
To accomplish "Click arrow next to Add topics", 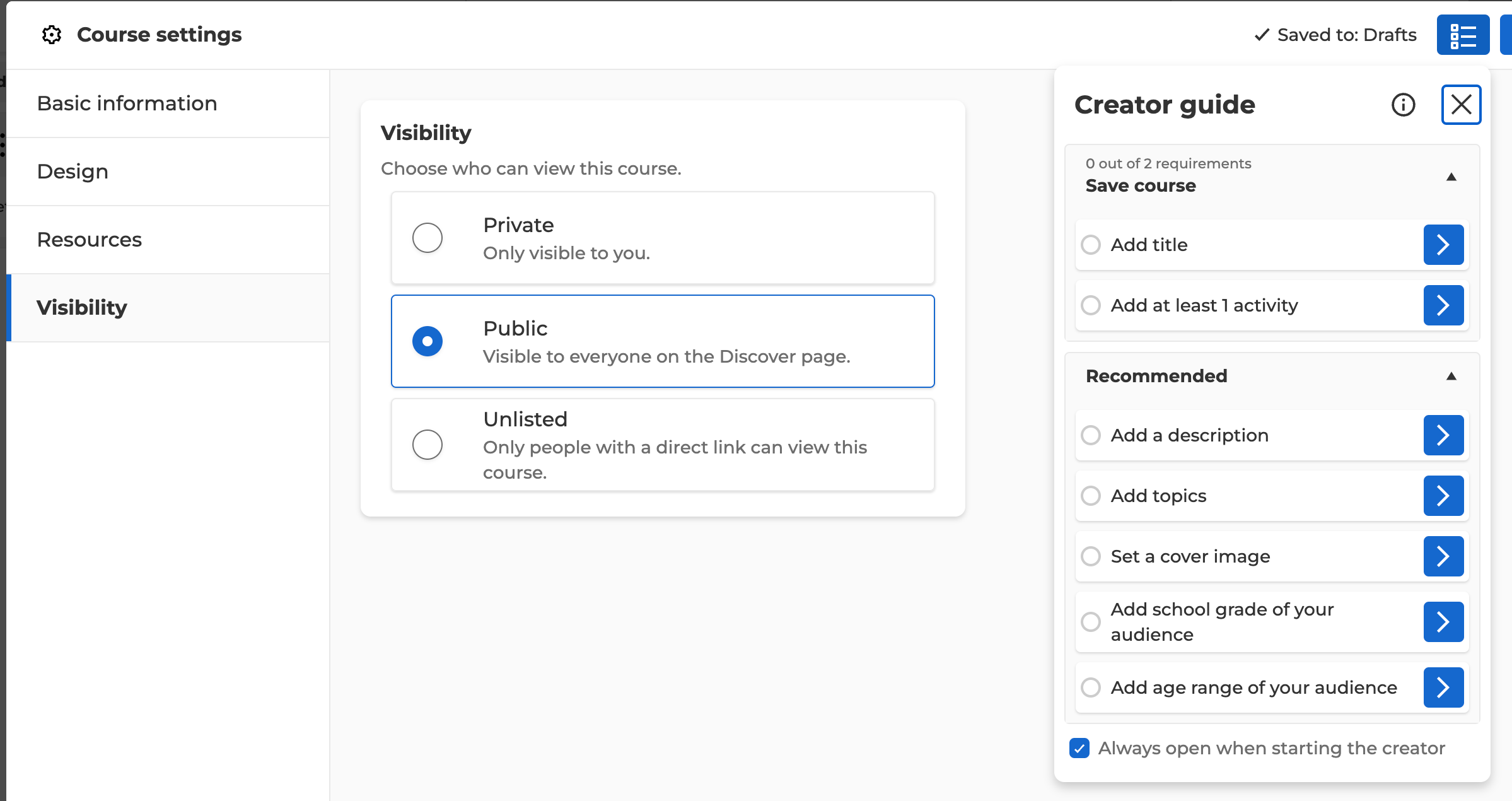I will tap(1443, 496).
